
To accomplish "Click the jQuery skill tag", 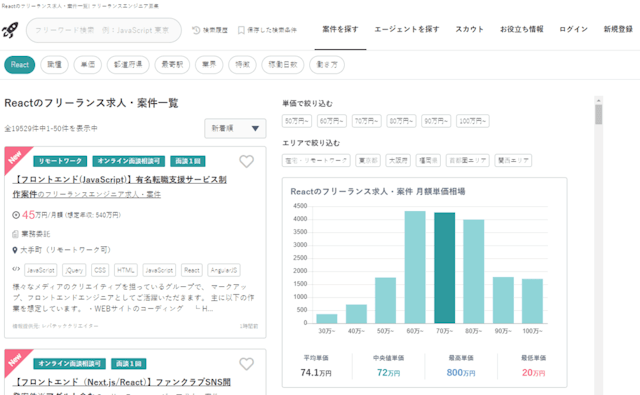I will click(74, 270).
